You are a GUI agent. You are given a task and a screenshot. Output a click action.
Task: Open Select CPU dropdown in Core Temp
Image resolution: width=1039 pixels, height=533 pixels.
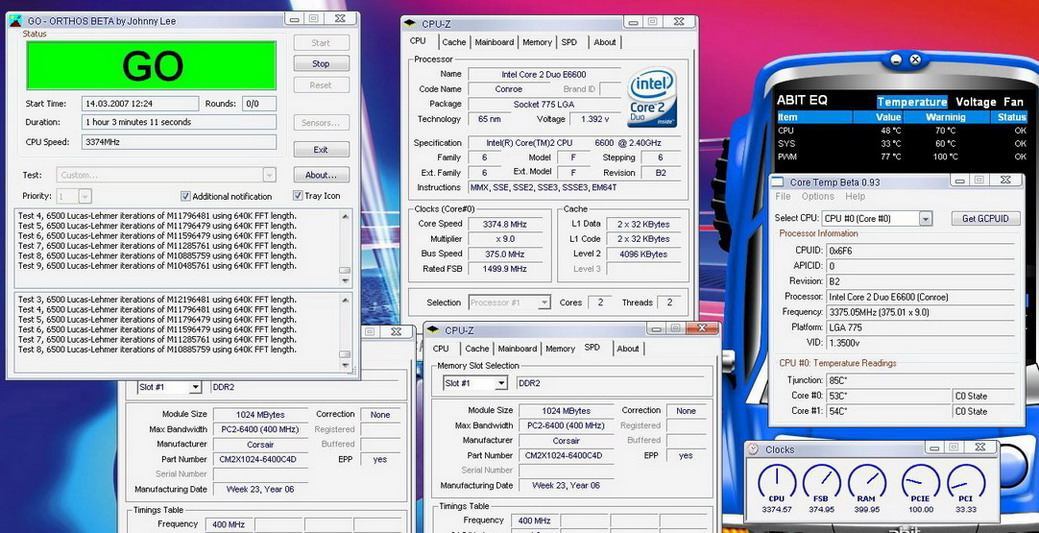[x=925, y=218]
